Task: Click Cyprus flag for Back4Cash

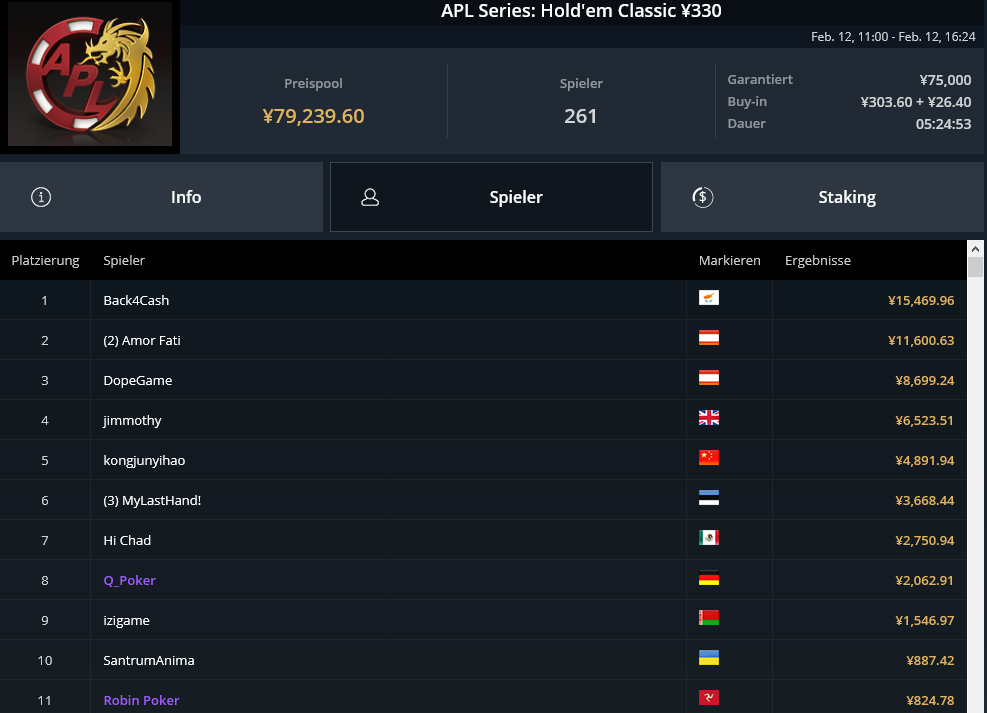Action: click(x=709, y=298)
